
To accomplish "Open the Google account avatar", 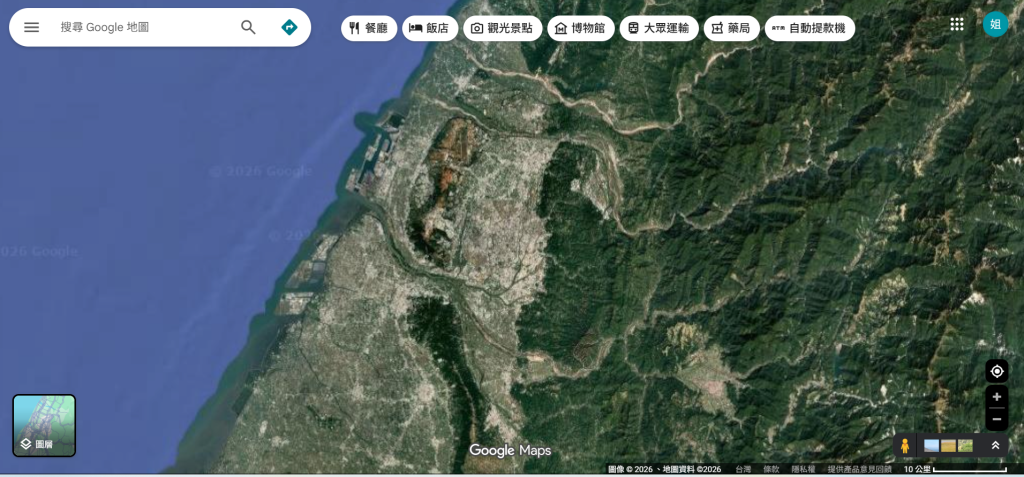I will click(995, 25).
